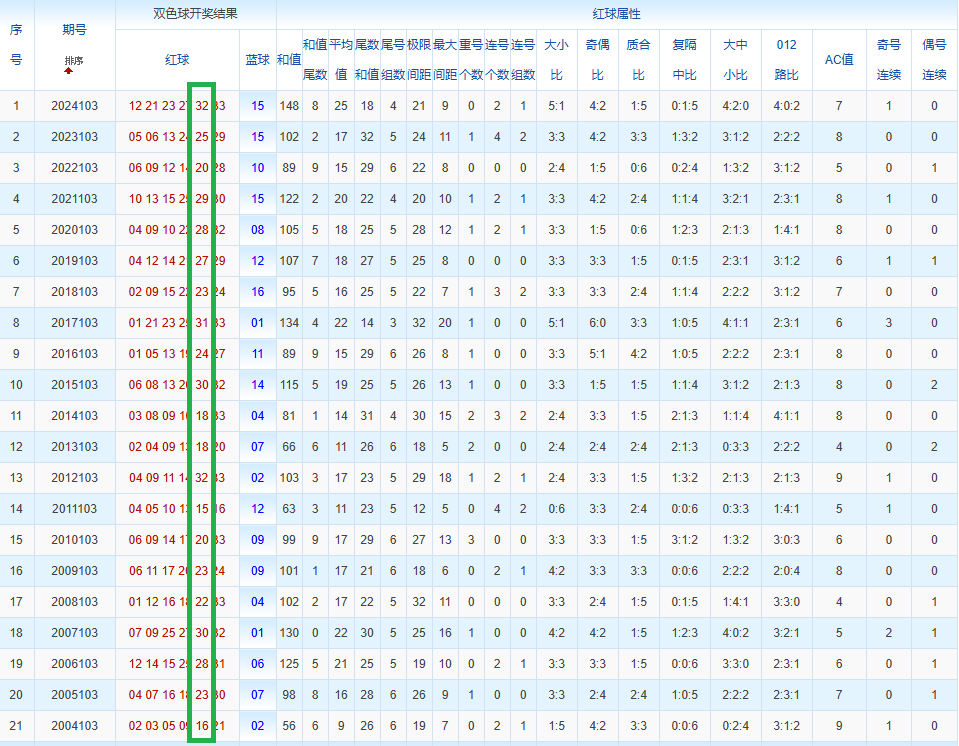
Task: Select period number 2022103
Action: click(x=75, y=168)
